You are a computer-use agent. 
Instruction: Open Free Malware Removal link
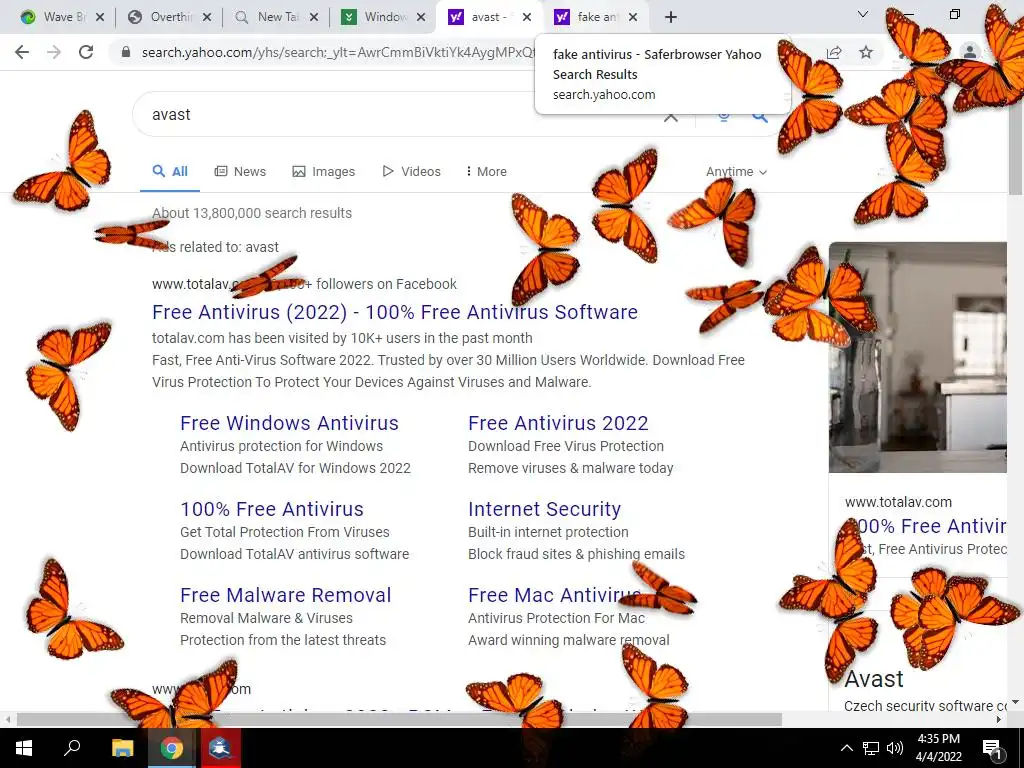pos(285,595)
